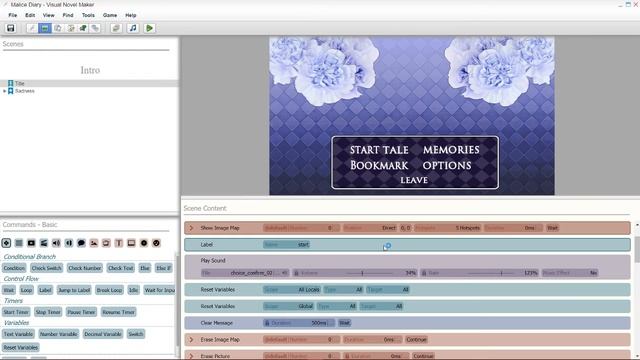Open the Music Effect No dropdown
The width and height of the screenshot is (640, 360).
pyautogui.click(x=570, y=273)
